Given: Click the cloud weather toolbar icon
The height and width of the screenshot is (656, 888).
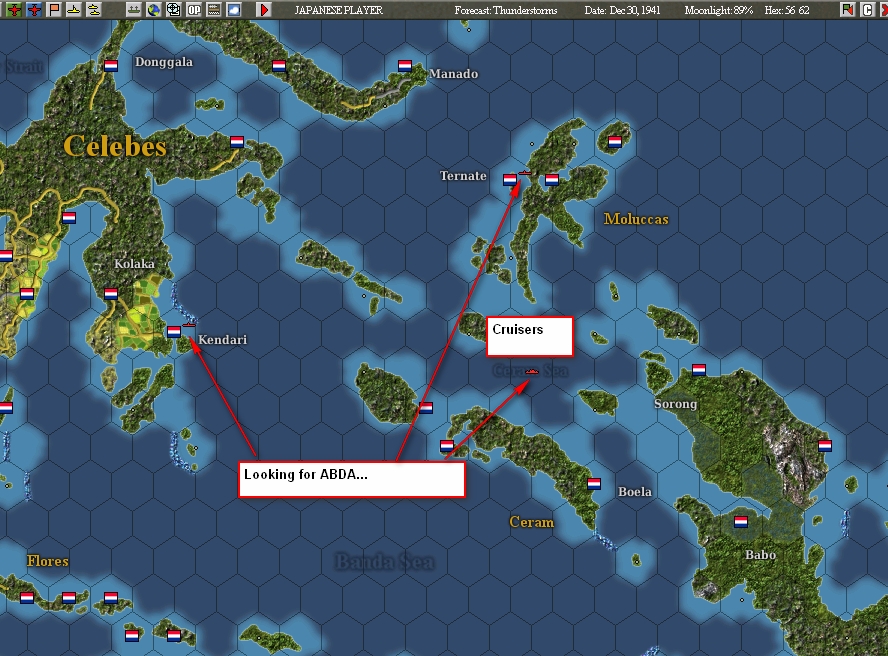Looking at the screenshot, I should pos(234,10).
